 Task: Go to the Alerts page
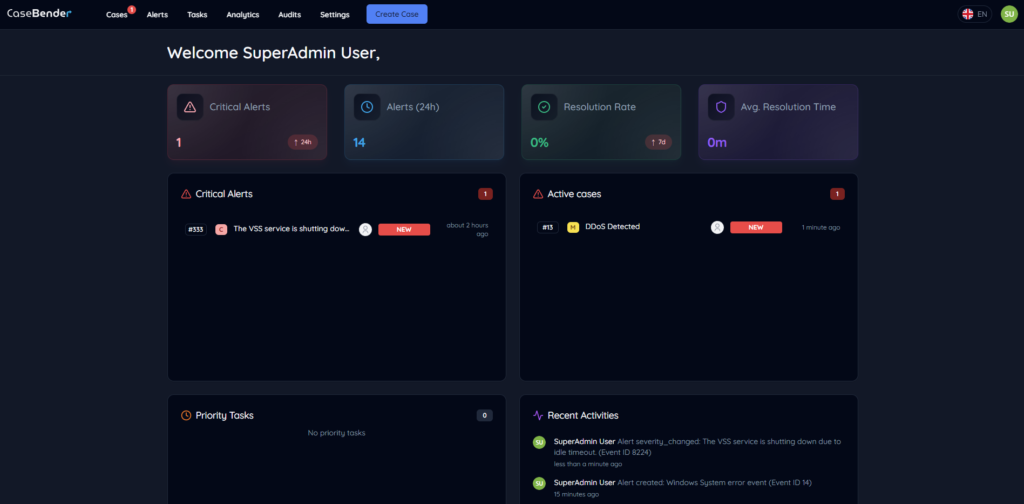[157, 15]
